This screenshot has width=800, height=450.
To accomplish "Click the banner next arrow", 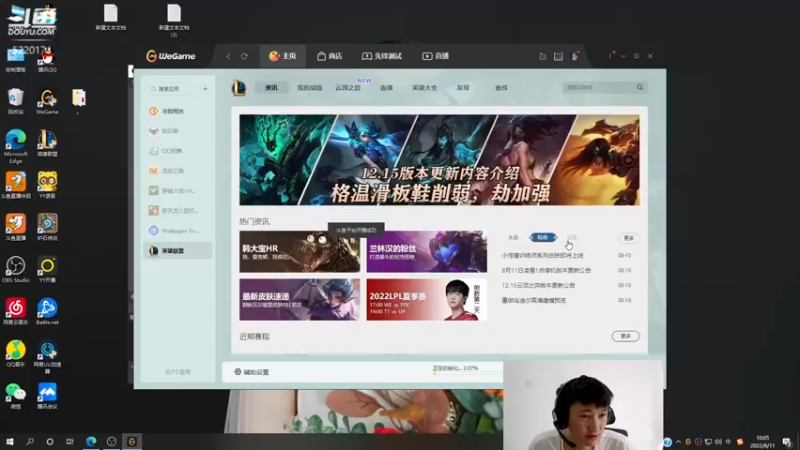I will pos(628,160).
